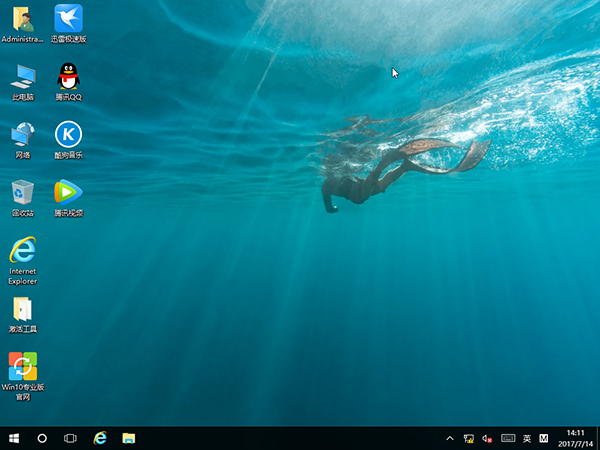Select the Internet Explorer desktop shortcut
Screen dimensions: 600x450
[22, 250]
